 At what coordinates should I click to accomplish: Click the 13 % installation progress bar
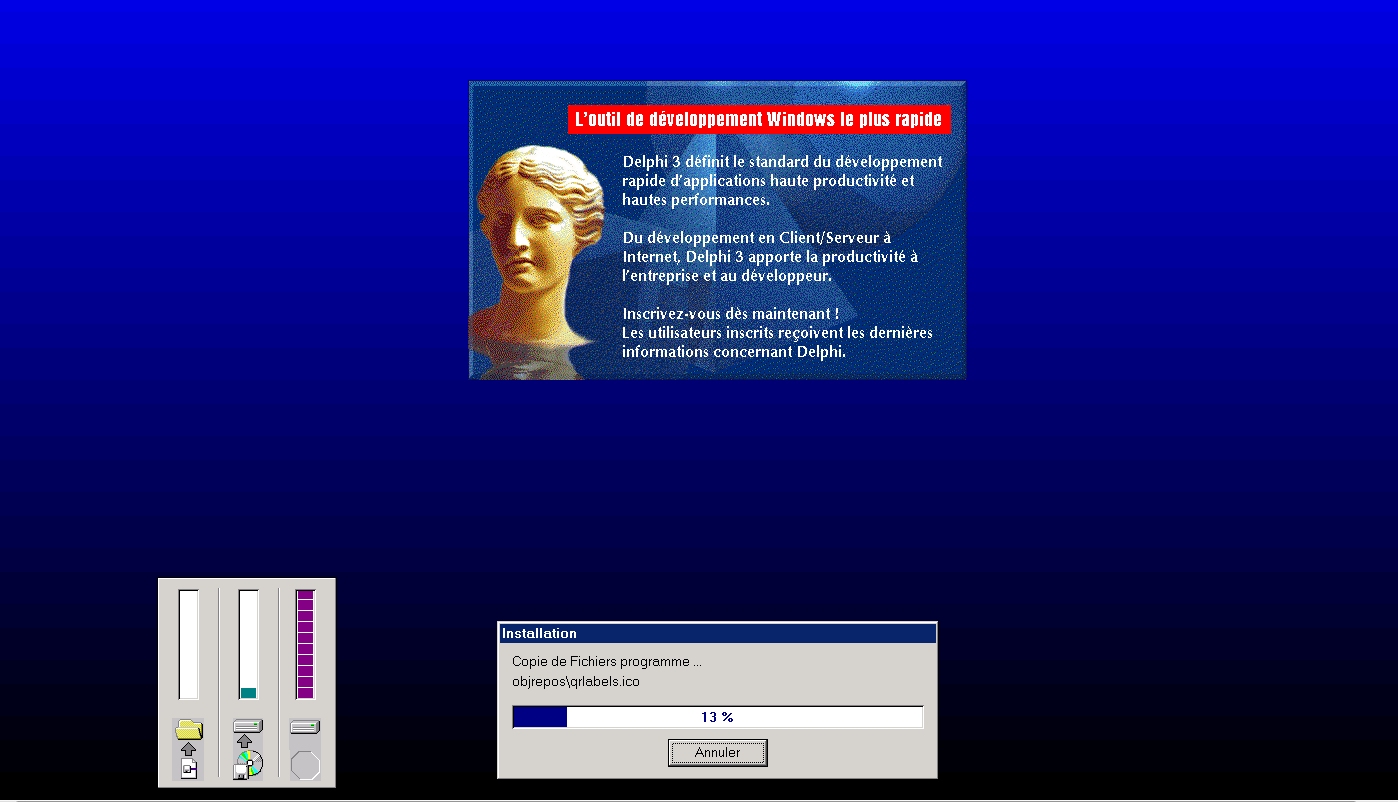[717, 717]
